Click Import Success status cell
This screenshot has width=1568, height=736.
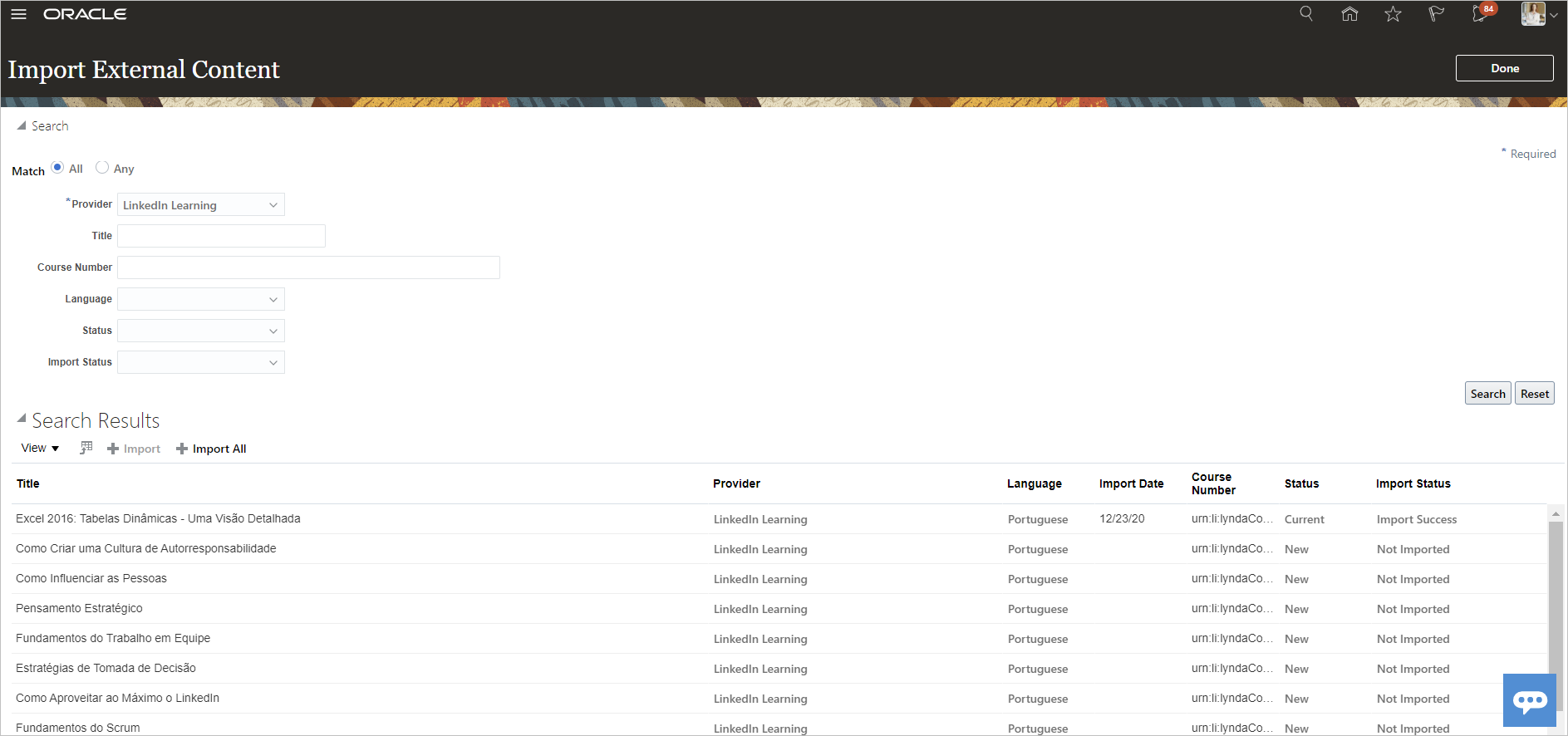click(1416, 519)
